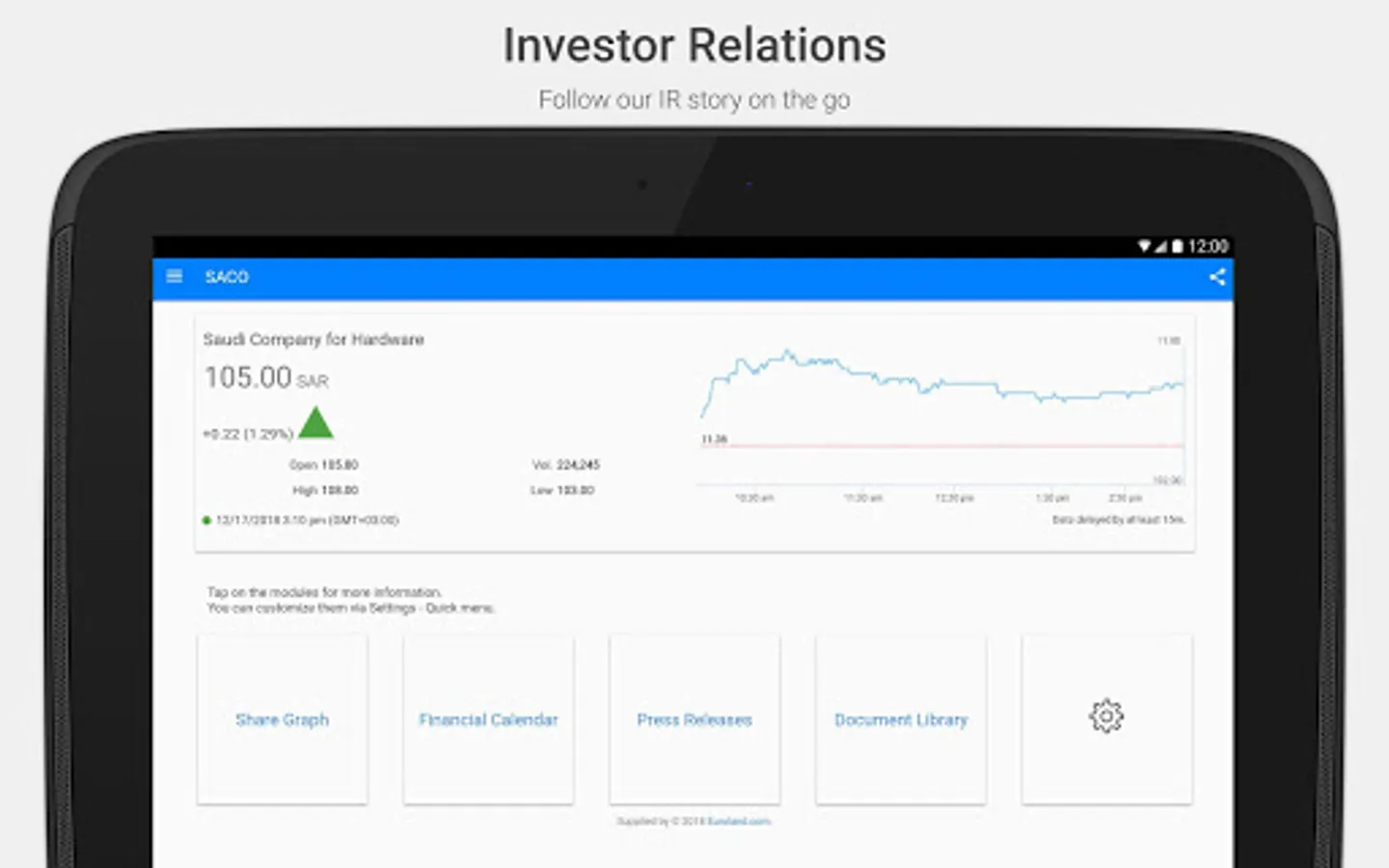Tap the 12:00 clock in the status bar
Screen dimensions: 1389x868
1208,247
